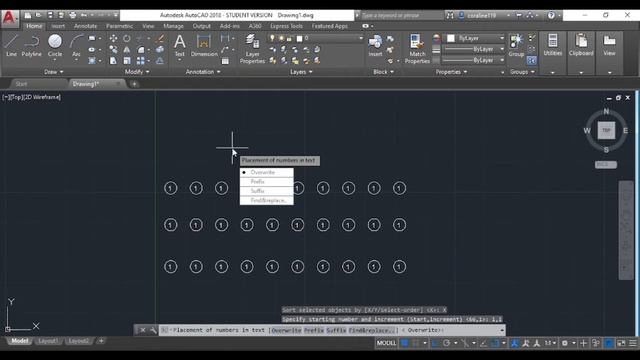The image size is (640, 360).
Task: Click the command line customize wrench
Action: (x=153, y=330)
